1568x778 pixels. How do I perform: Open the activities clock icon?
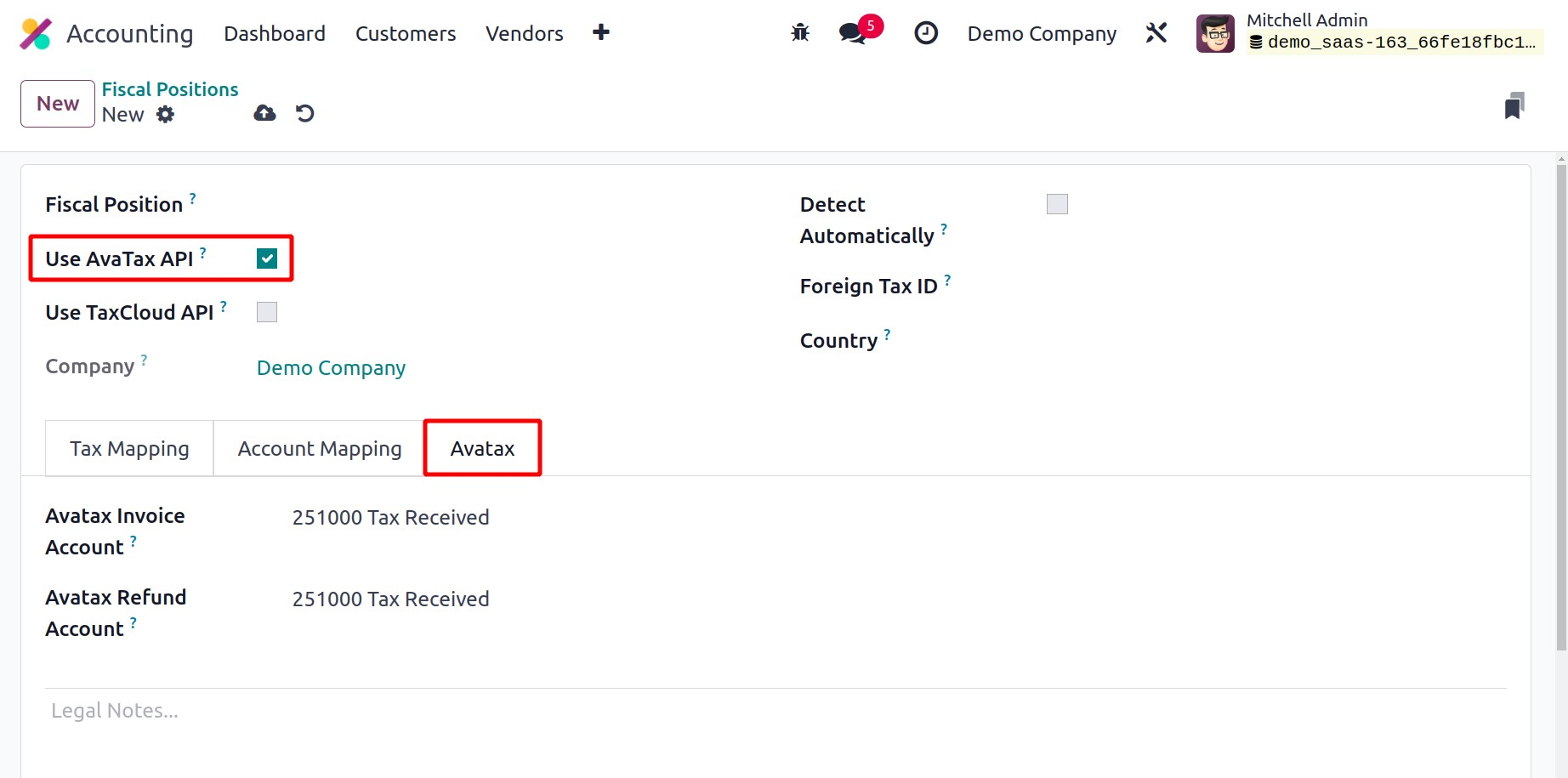click(925, 33)
